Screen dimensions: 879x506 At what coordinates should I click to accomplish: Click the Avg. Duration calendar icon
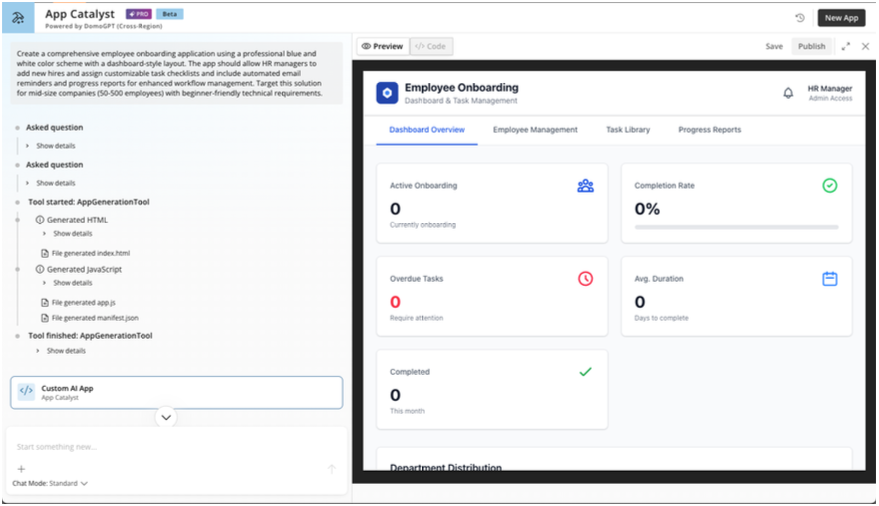coord(830,278)
